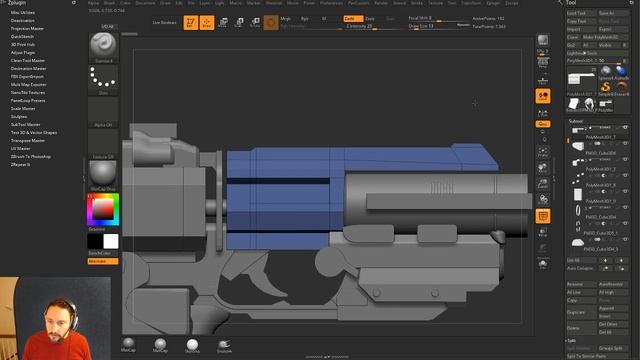This screenshot has height=360, width=640.
Task: Click the Zoom3D icon in right shelf
Action: coord(543,184)
